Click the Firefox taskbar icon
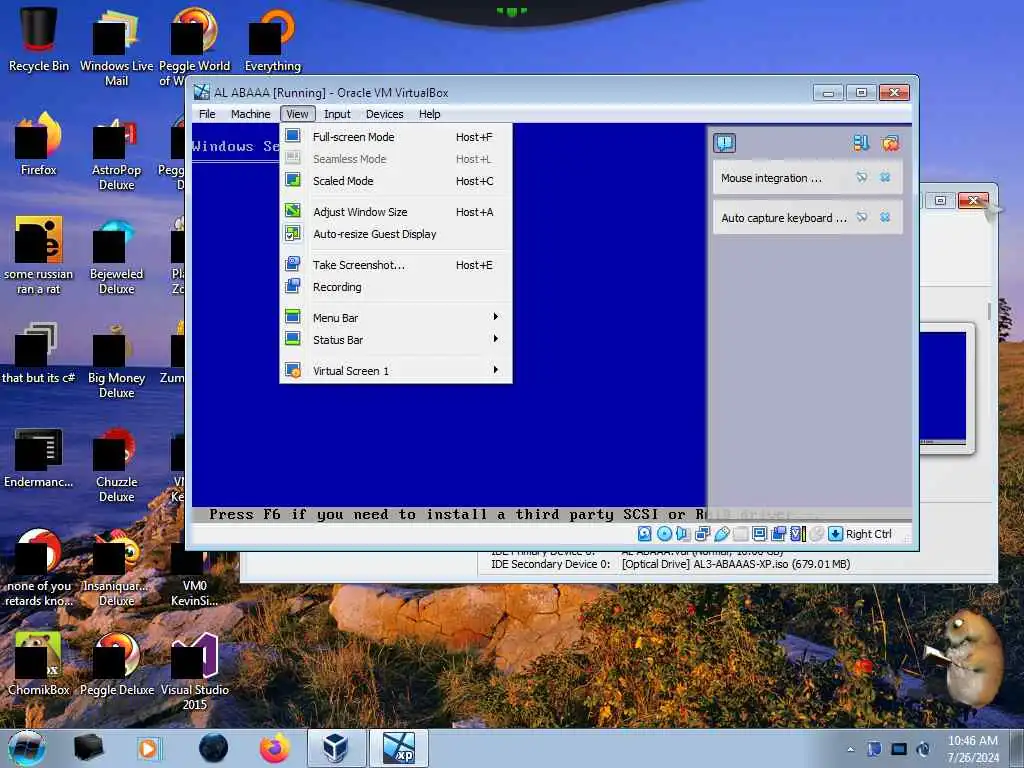1024x768 pixels. (274, 748)
